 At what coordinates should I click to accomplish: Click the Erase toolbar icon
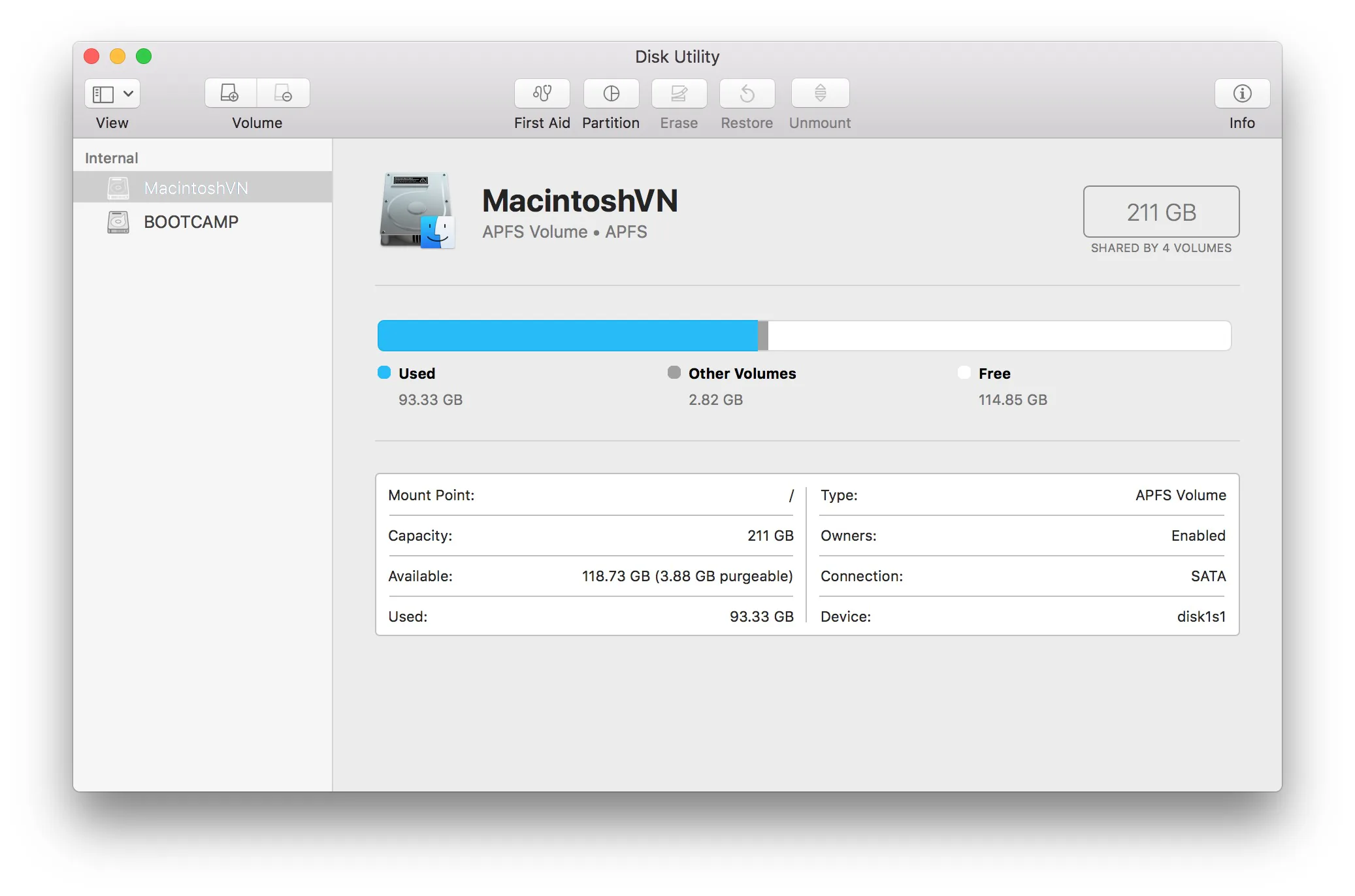[679, 93]
